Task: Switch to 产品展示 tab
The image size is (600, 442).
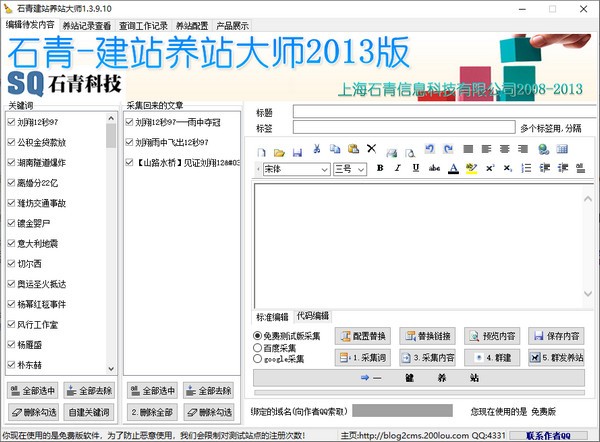Action: point(232,26)
